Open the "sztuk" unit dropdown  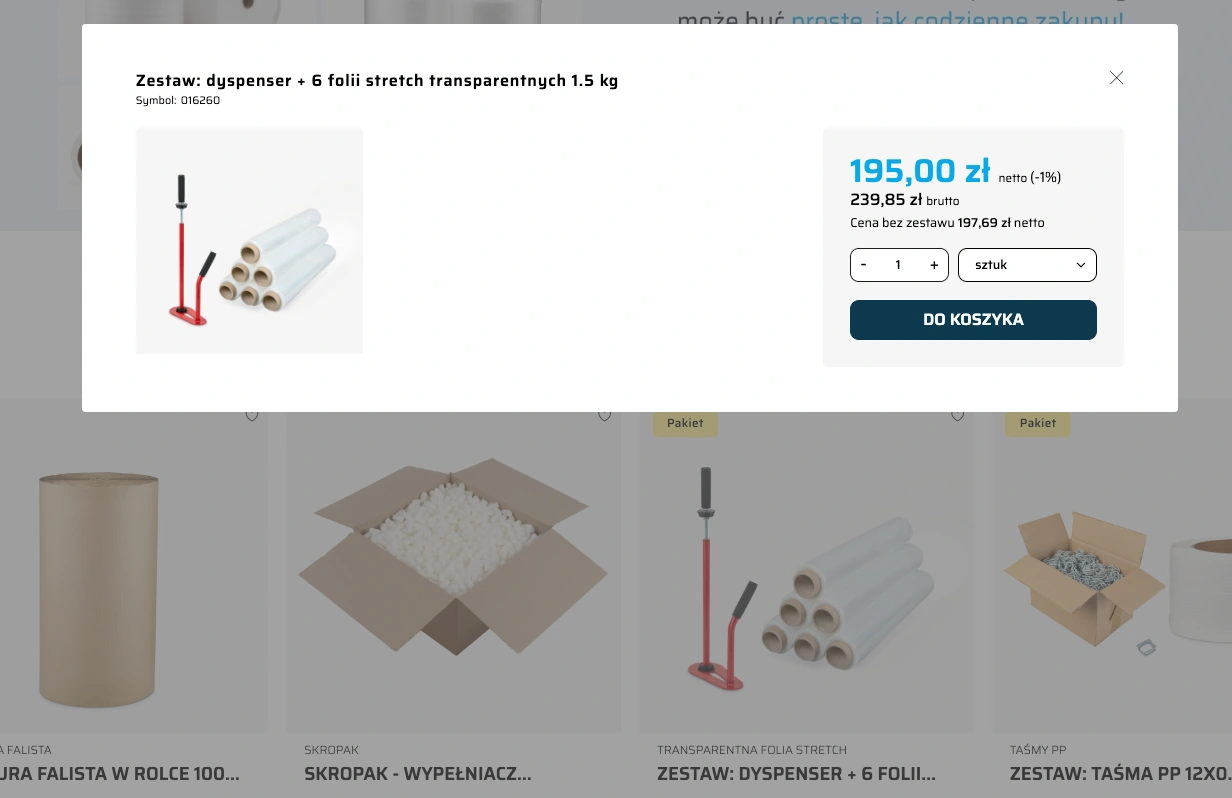(1027, 265)
